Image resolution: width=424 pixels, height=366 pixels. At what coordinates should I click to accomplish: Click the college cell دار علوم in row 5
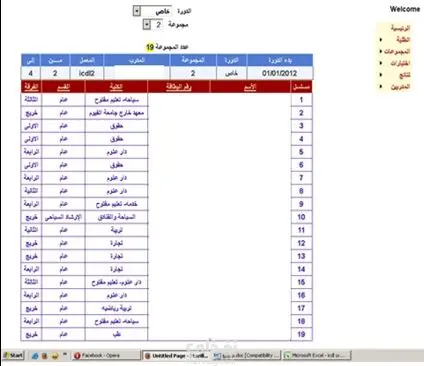(x=116, y=152)
